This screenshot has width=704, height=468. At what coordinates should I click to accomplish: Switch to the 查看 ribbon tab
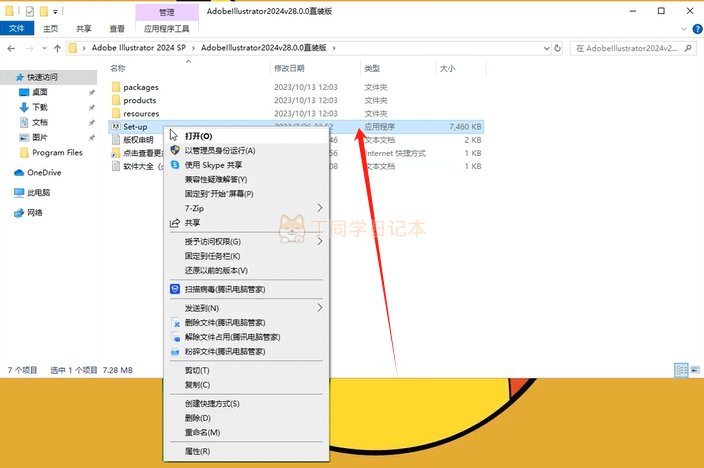tap(117, 29)
